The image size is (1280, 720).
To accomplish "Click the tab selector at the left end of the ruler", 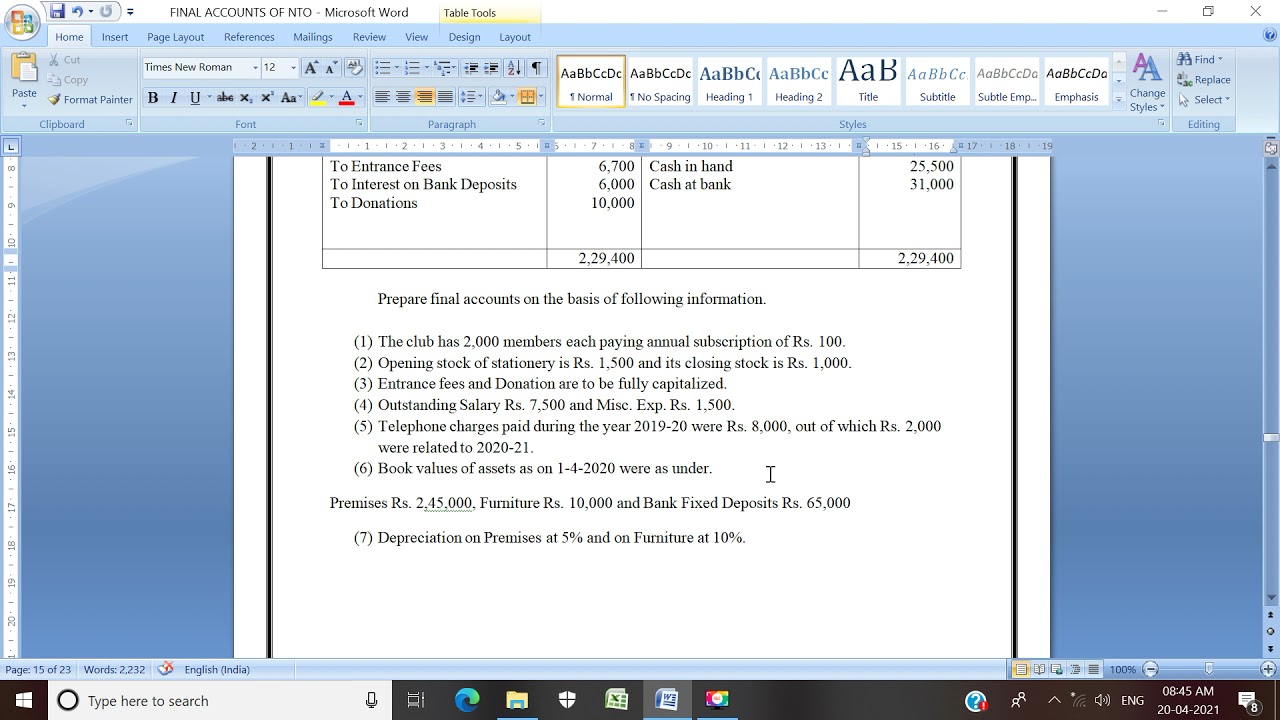I will 11,147.
